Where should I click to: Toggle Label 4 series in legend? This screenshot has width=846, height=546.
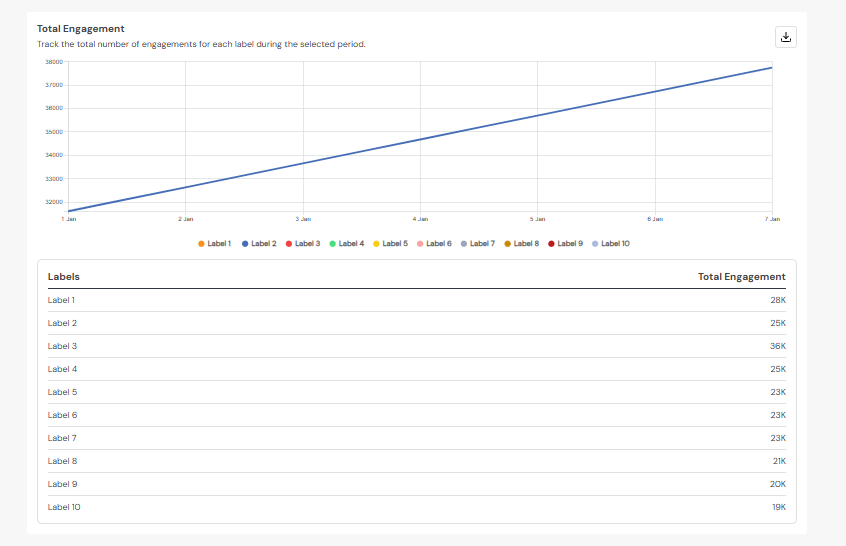(346, 244)
